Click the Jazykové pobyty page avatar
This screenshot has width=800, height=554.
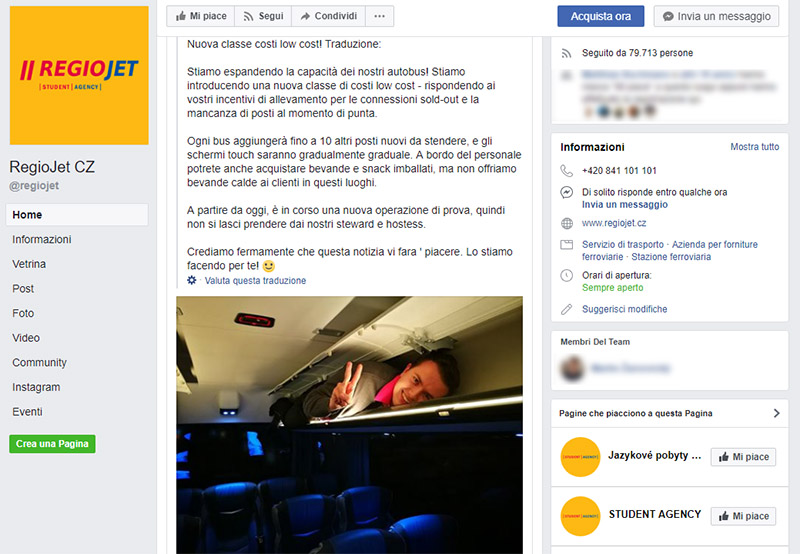580,457
